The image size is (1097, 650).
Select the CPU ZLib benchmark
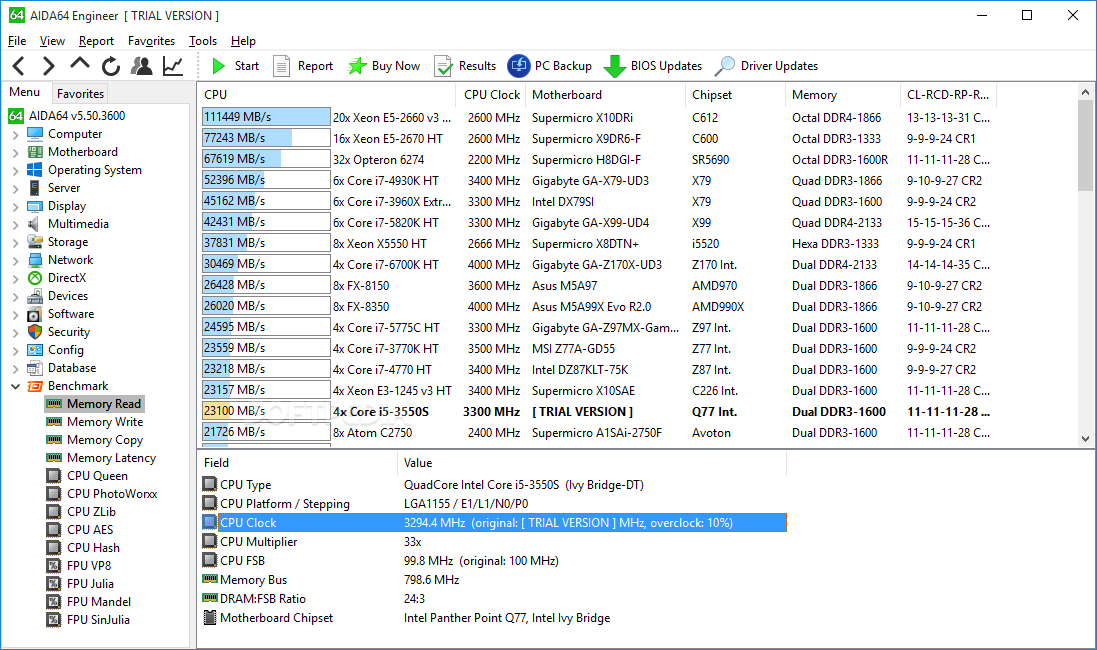tap(81, 512)
